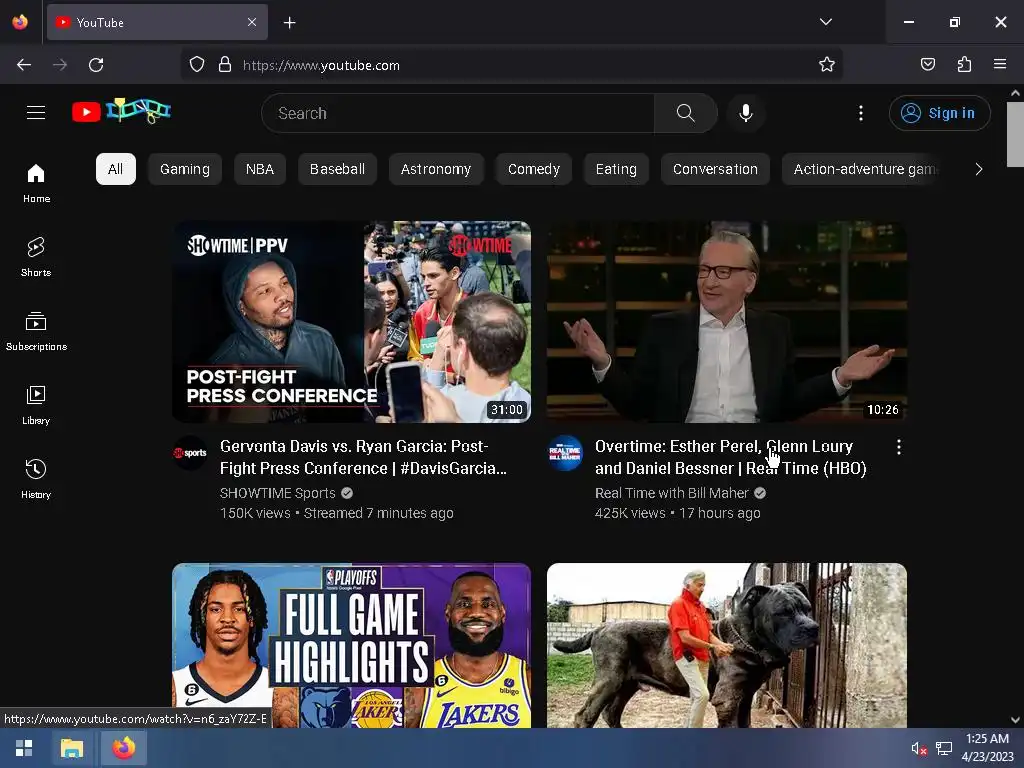Click the search magnifier button
The image size is (1024, 768).
(686, 113)
